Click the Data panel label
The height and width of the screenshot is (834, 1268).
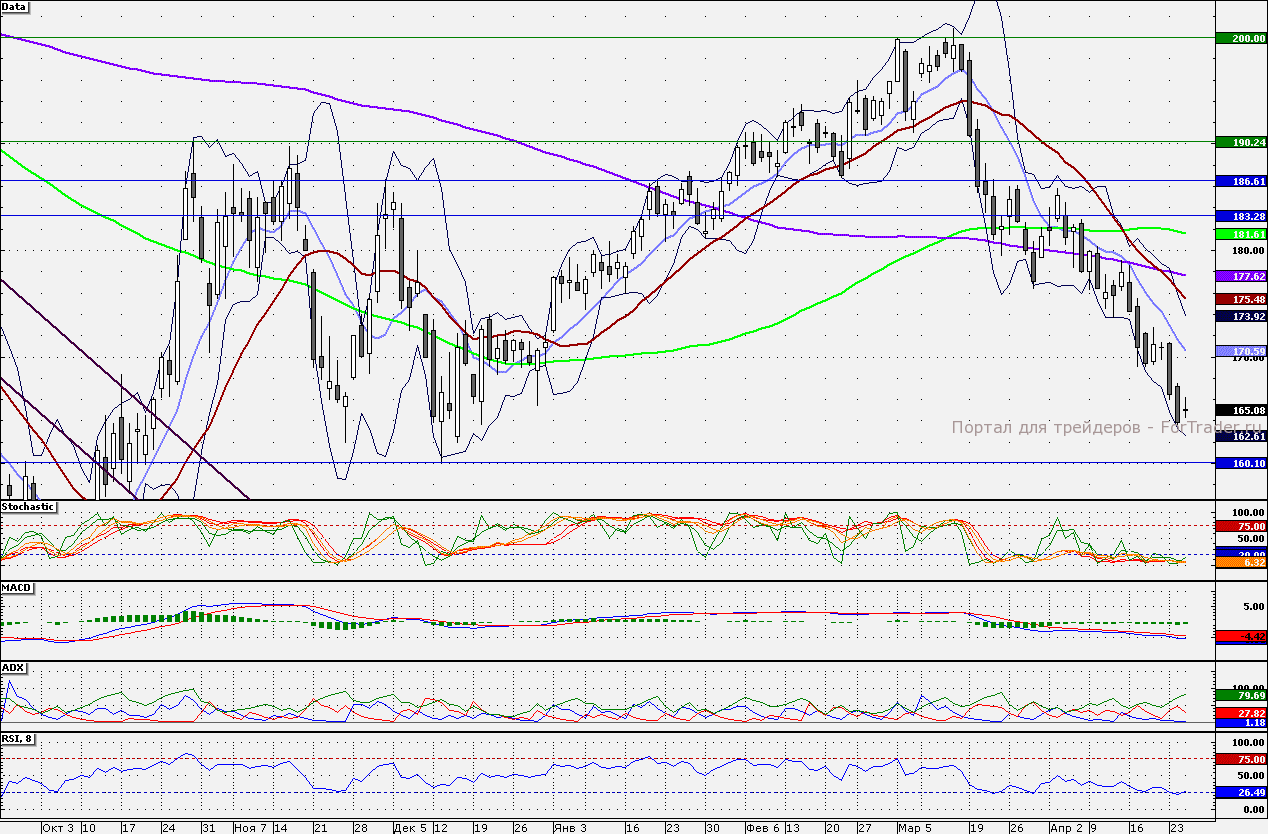pyautogui.click(x=15, y=6)
